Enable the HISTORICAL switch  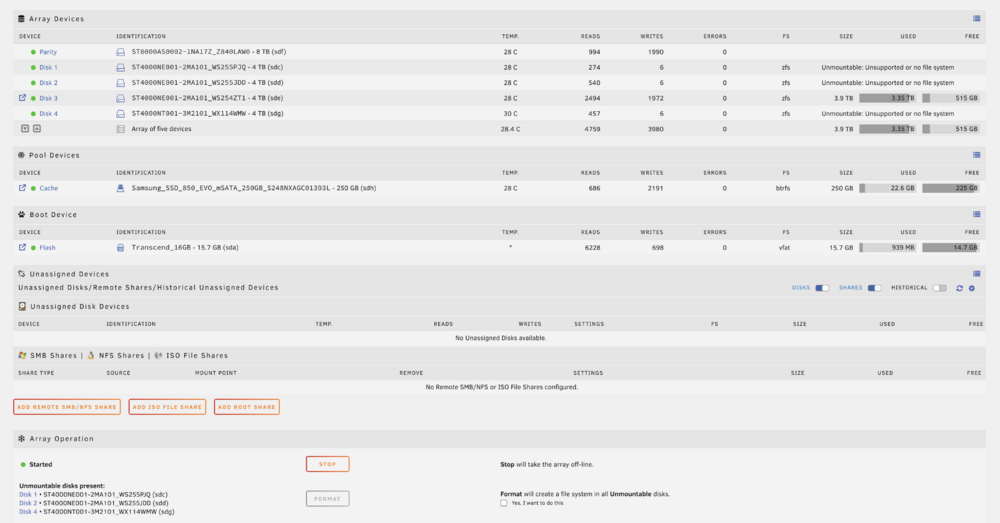(x=939, y=288)
